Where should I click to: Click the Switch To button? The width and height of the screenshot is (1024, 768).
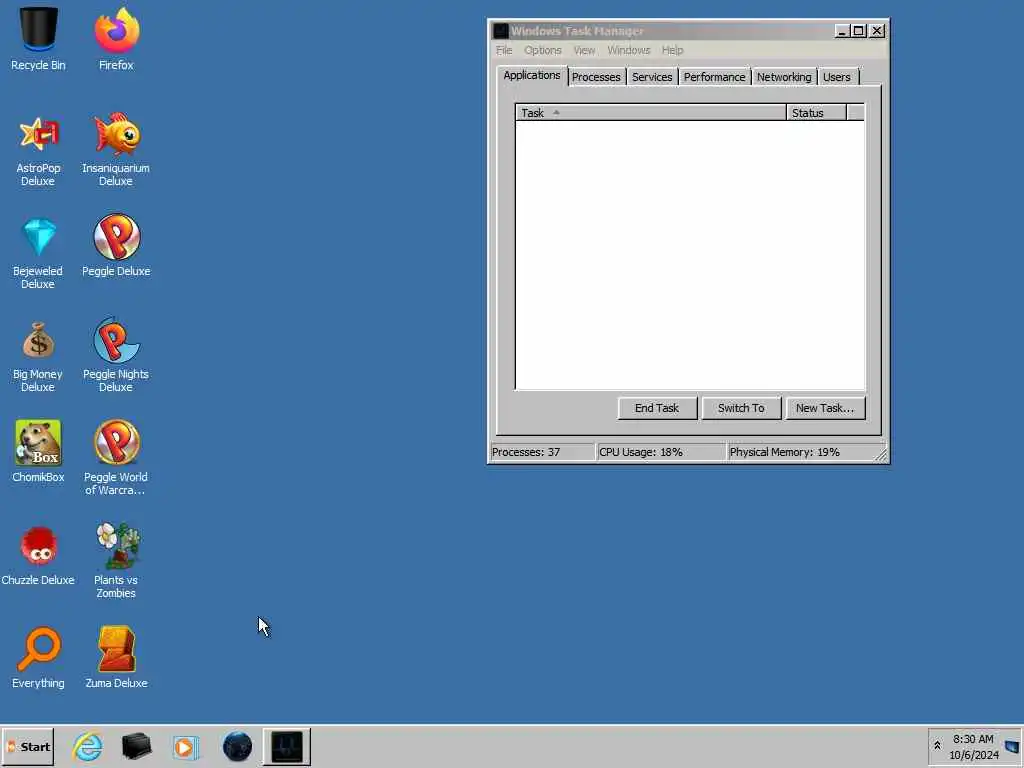(741, 408)
